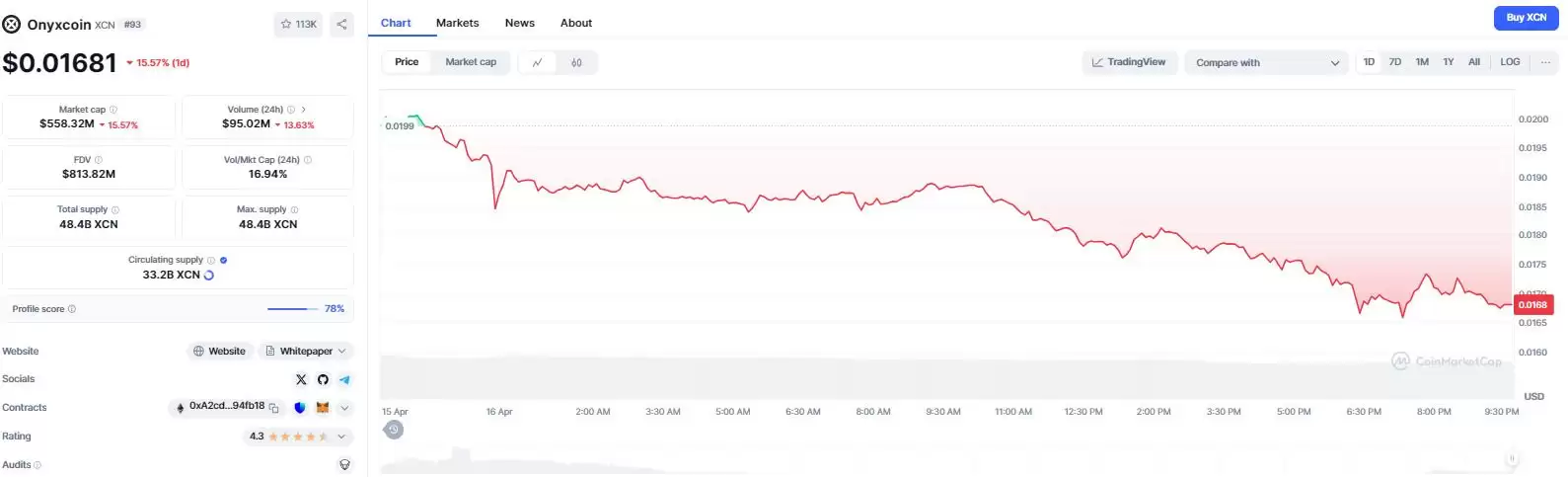Click the Buy XCN button
Screen dimensions: 1568x477
pos(1526,18)
